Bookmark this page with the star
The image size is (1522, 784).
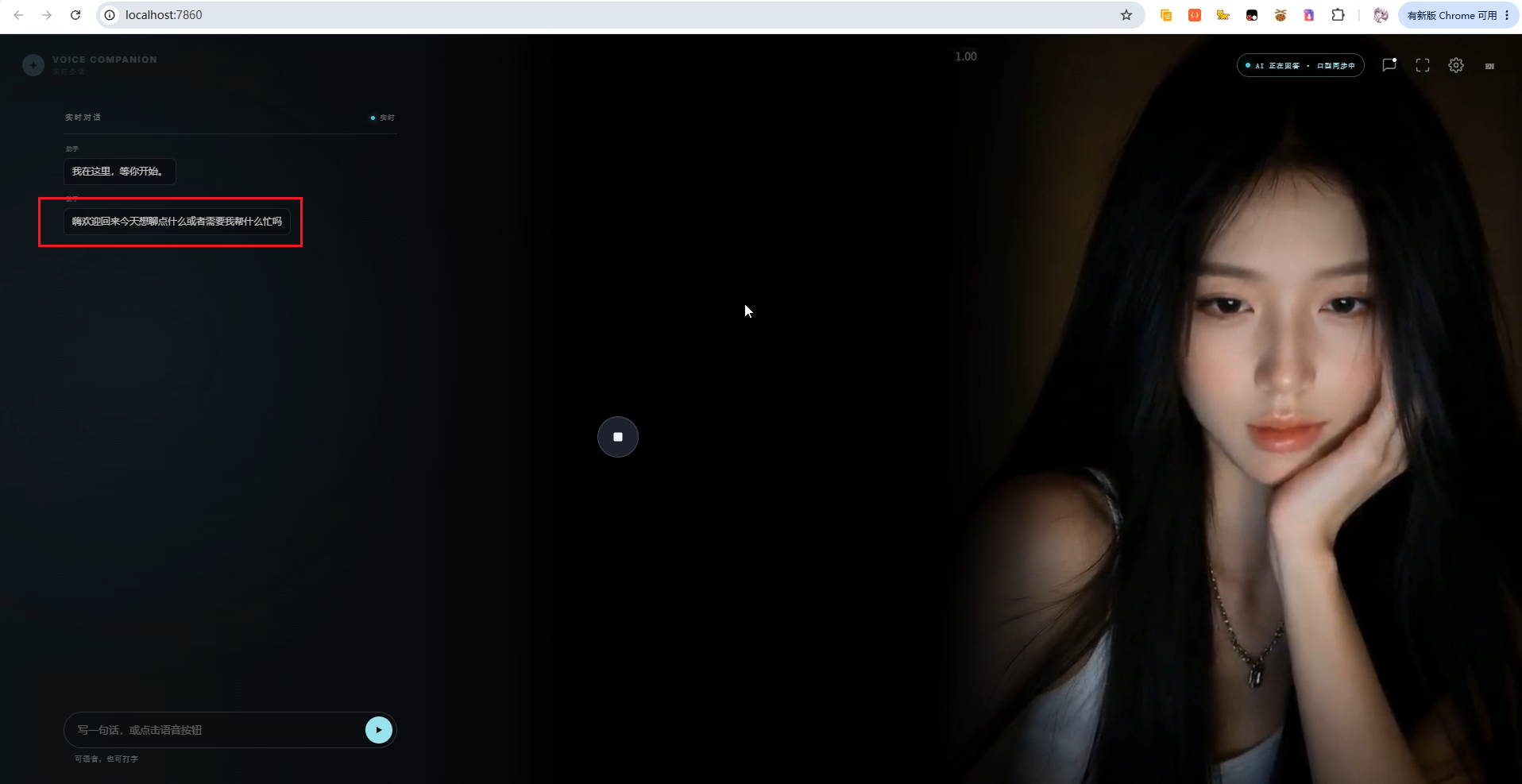pyautogui.click(x=1126, y=15)
